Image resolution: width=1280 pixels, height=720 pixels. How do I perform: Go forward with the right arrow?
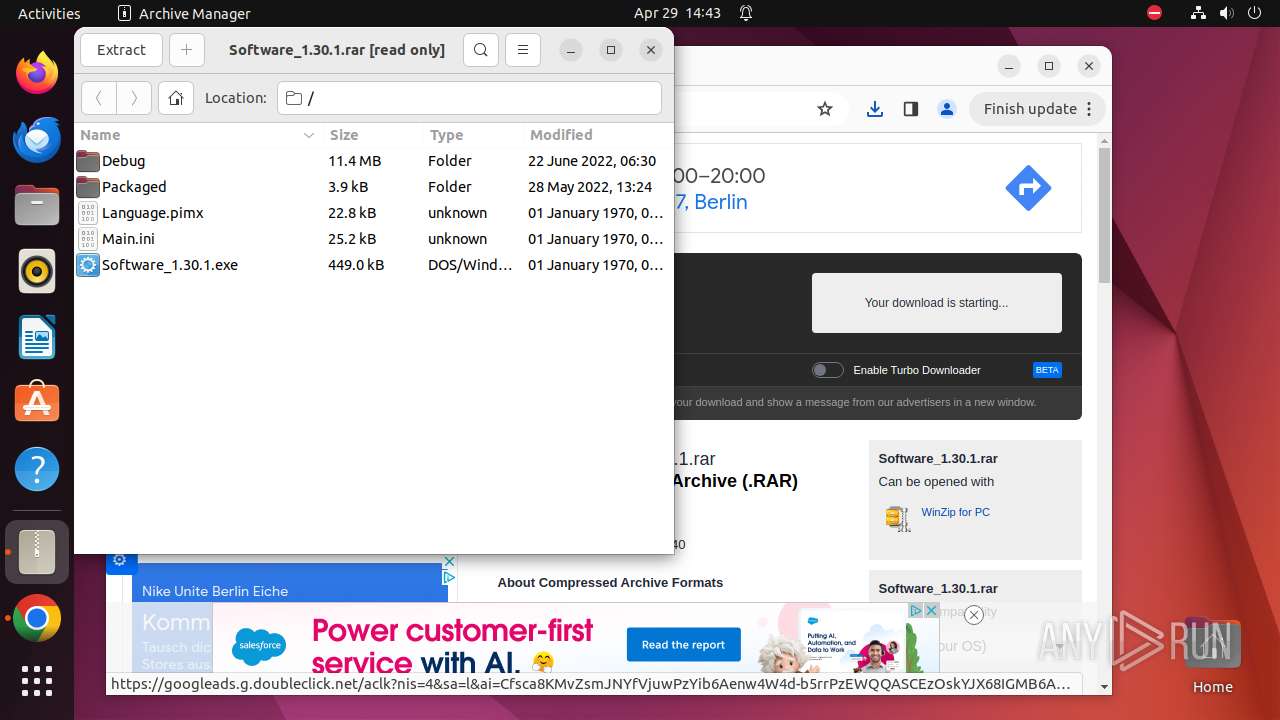tap(135, 98)
